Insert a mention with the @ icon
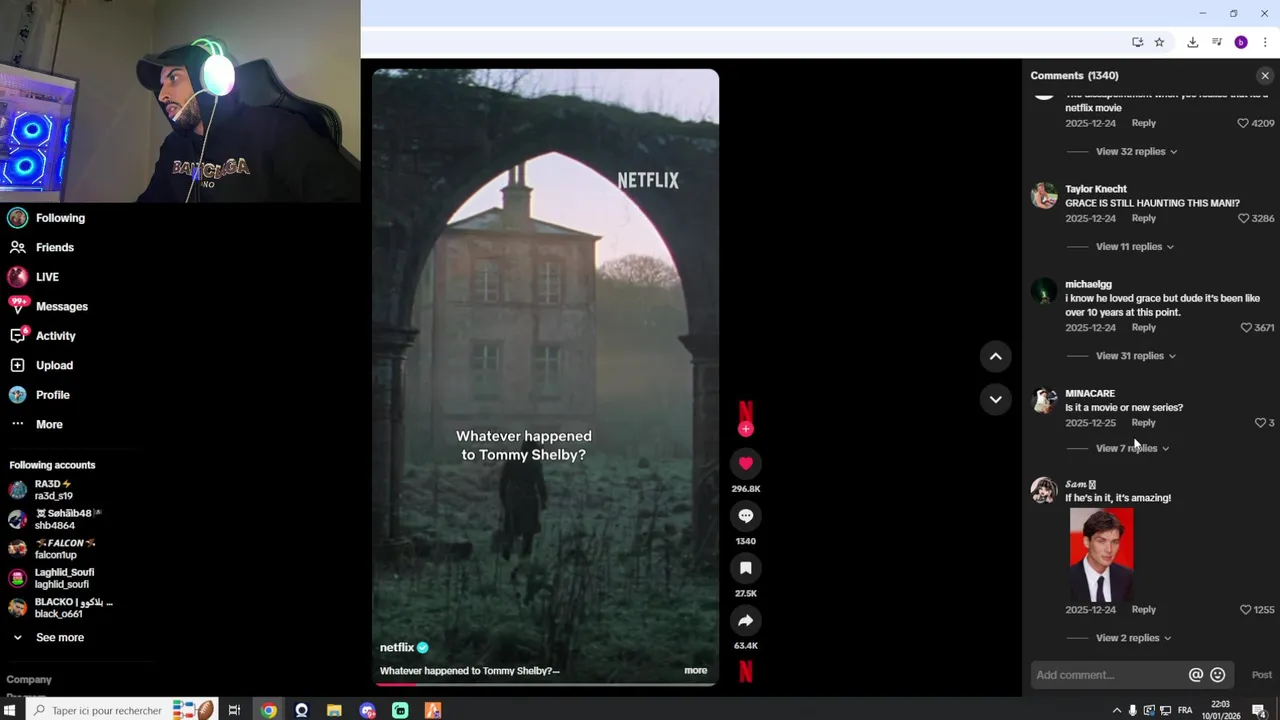 point(1195,675)
